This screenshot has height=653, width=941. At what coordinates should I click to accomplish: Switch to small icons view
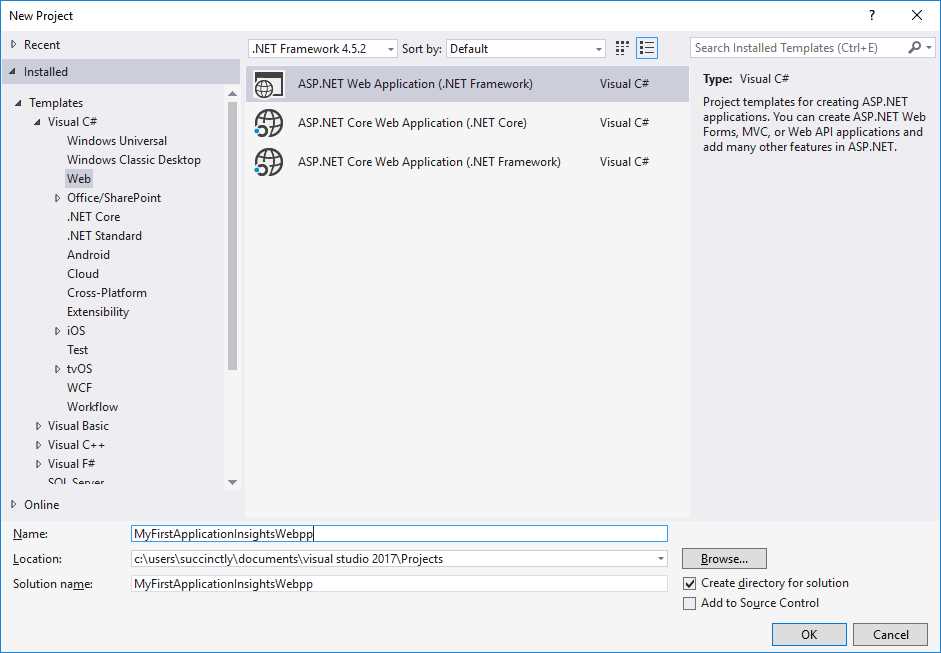622,48
